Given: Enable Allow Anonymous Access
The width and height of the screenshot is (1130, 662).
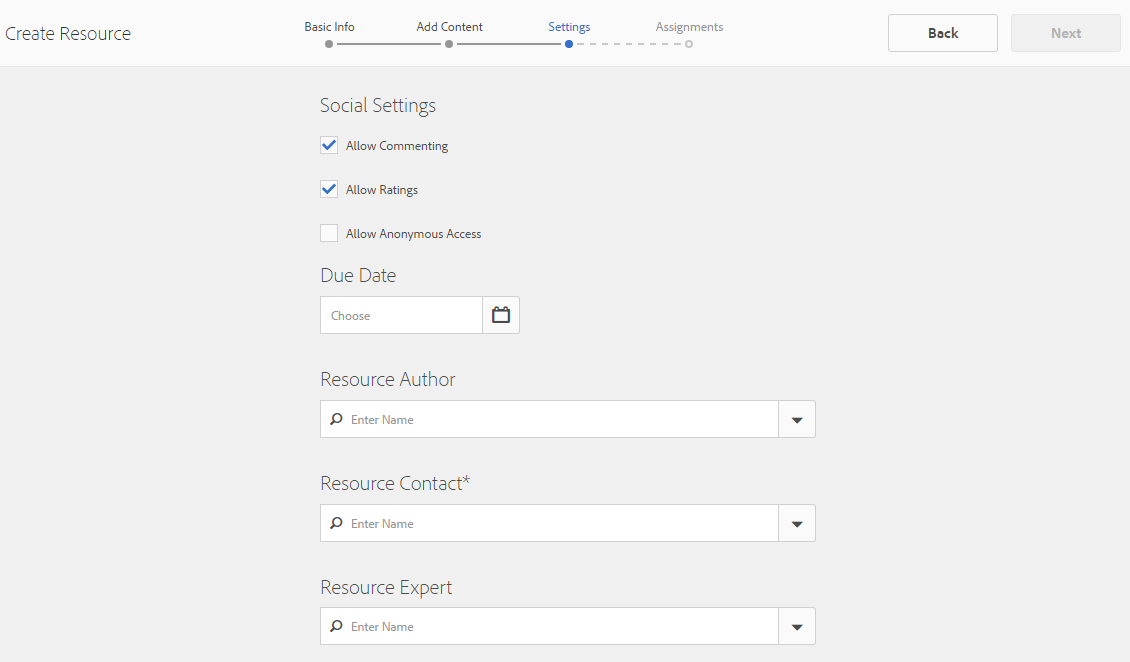Looking at the screenshot, I should click(329, 233).
